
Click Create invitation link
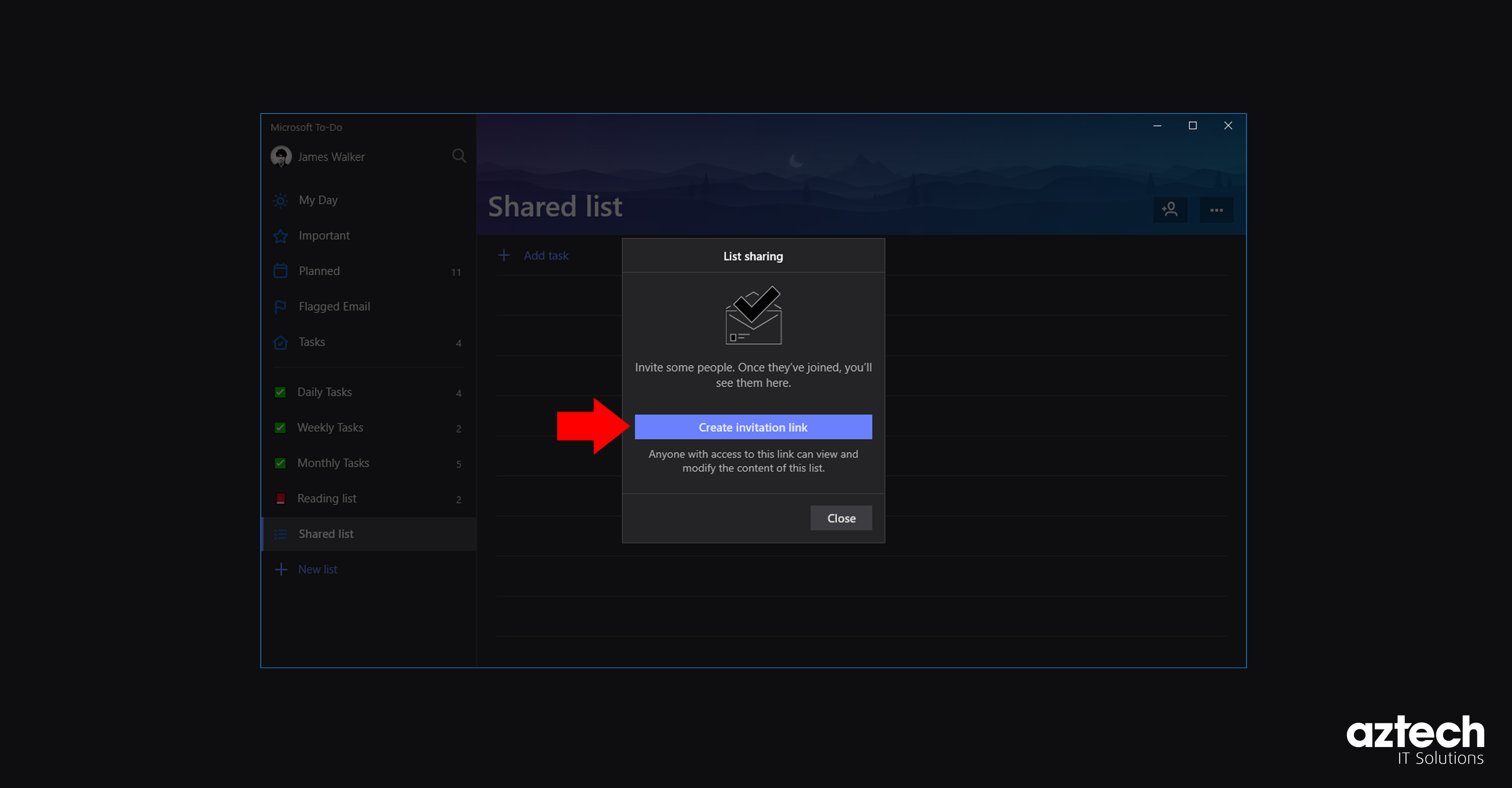click(753, 427)
